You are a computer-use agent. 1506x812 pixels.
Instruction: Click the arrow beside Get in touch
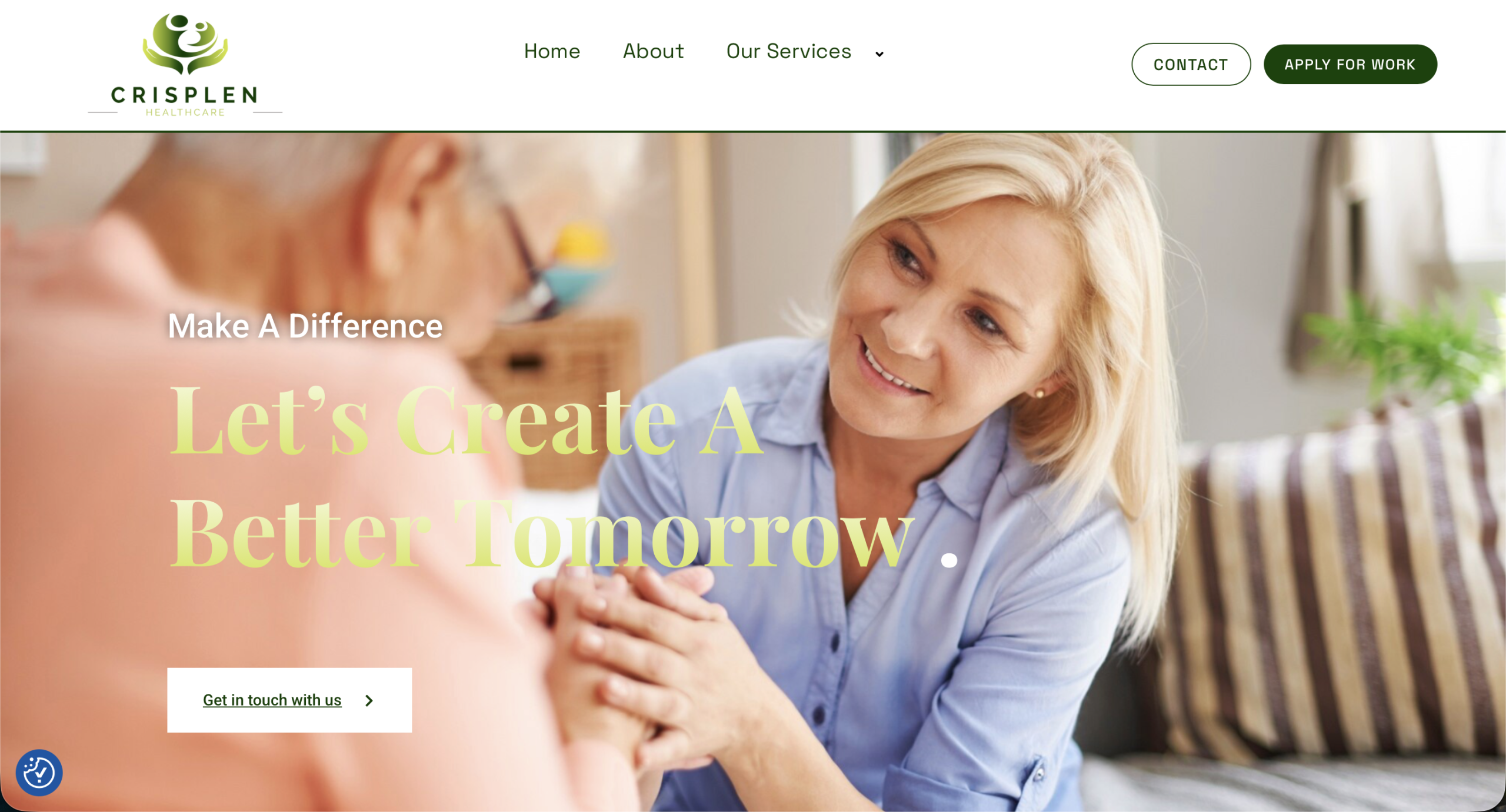tap(369, 700)
